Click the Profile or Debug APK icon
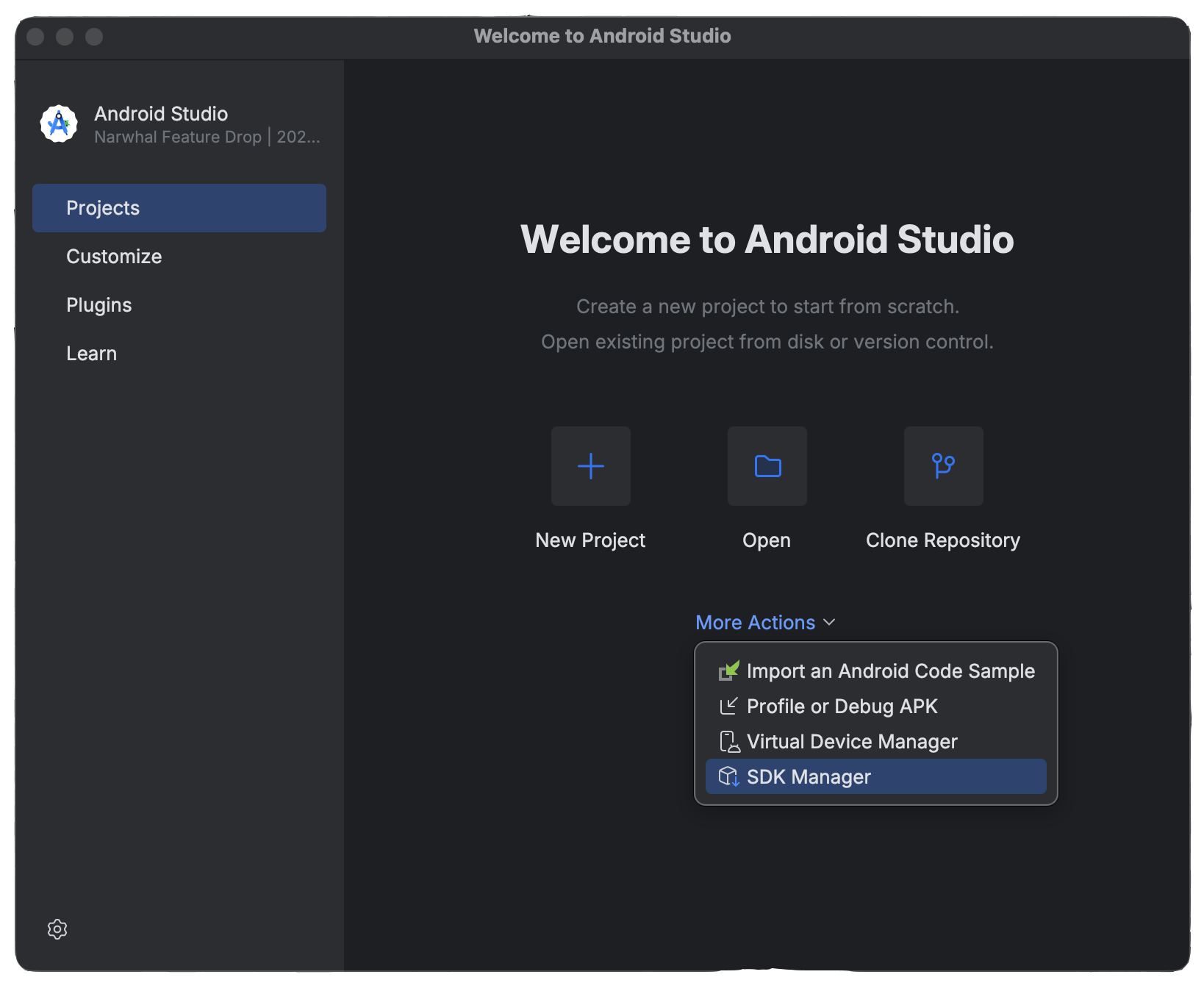The width and height of the screenshot is (1204, 991). (729, 706)
